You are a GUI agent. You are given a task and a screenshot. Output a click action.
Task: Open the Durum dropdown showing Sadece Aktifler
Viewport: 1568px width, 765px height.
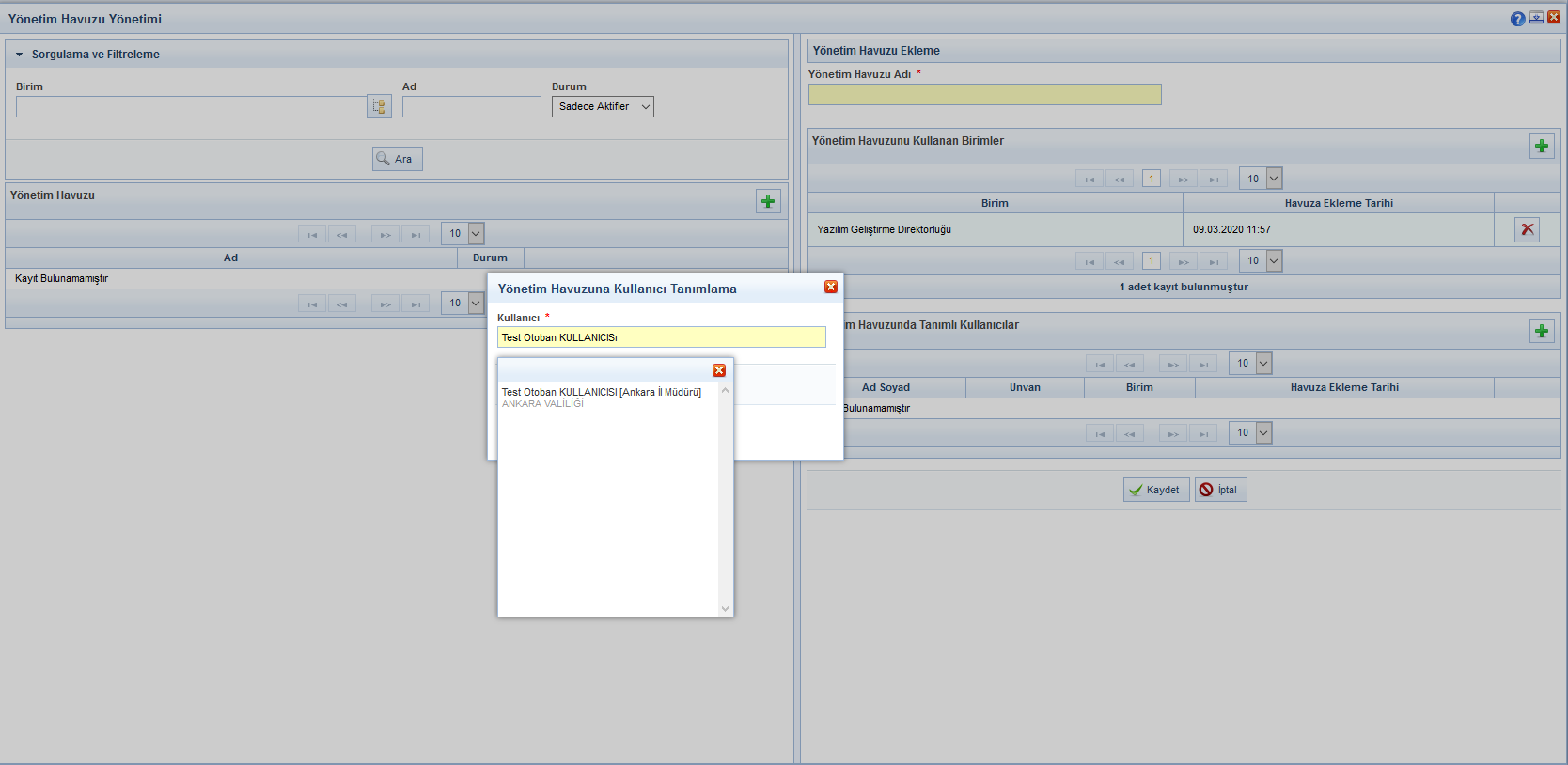[603, 107]
